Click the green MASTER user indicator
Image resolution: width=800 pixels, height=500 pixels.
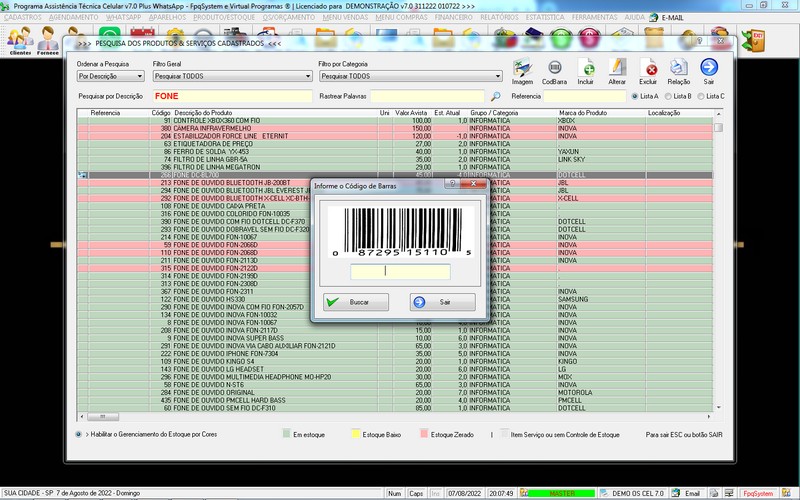[561, 493]
